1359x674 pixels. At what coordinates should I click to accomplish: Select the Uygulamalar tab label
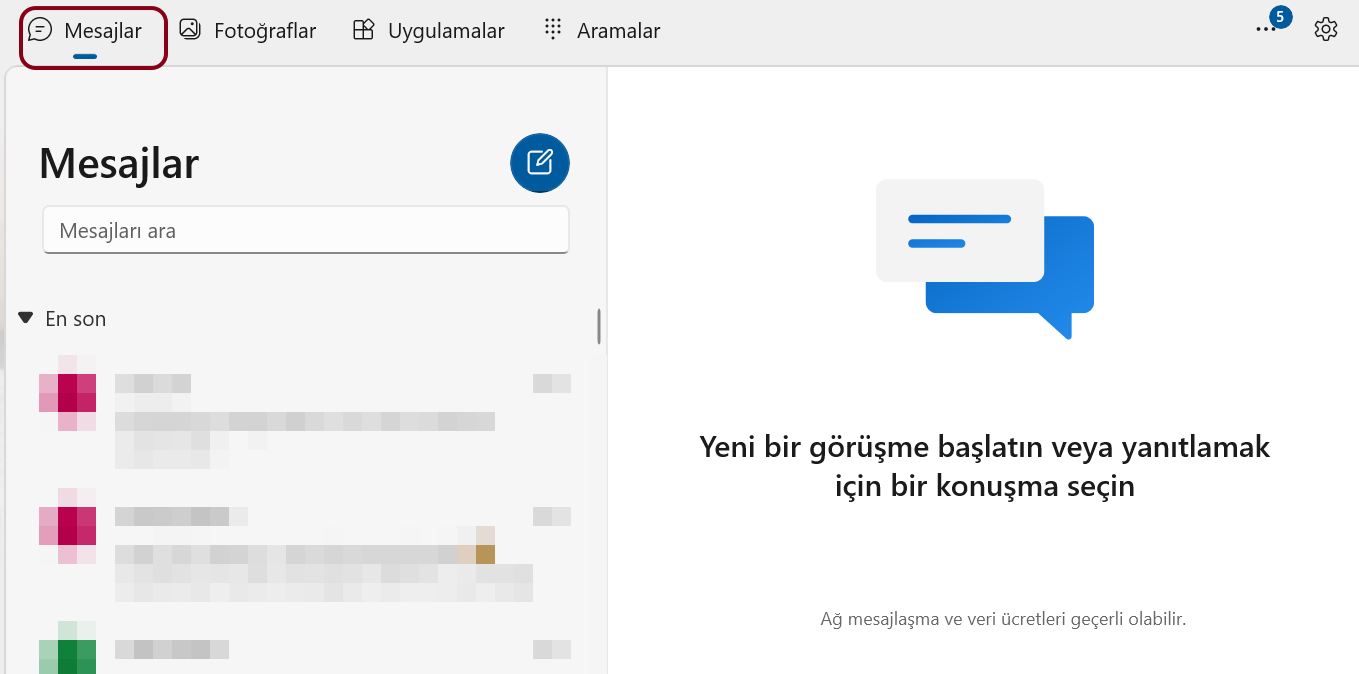point(446,31)
